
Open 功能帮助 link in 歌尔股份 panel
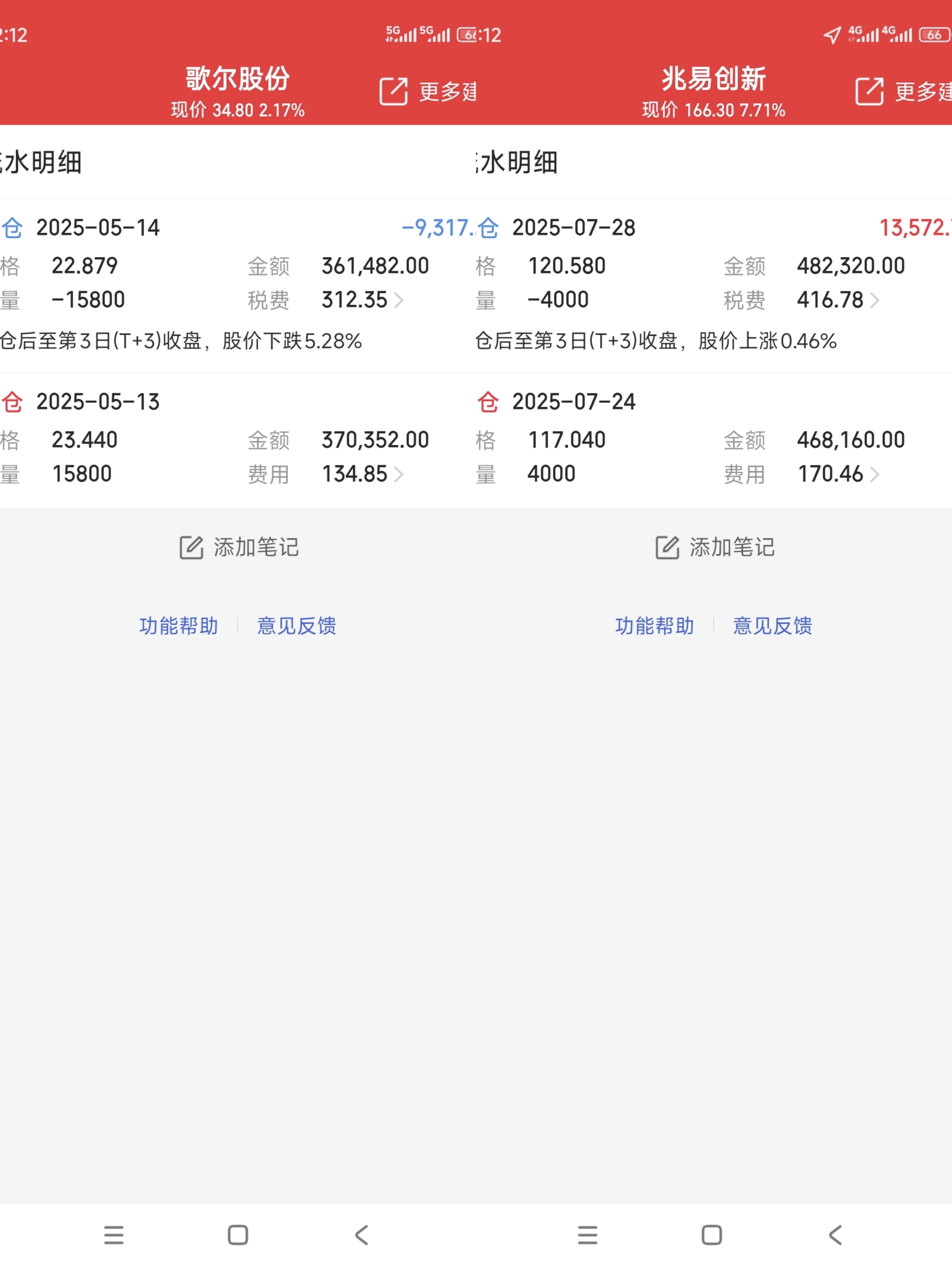[178, 626]
